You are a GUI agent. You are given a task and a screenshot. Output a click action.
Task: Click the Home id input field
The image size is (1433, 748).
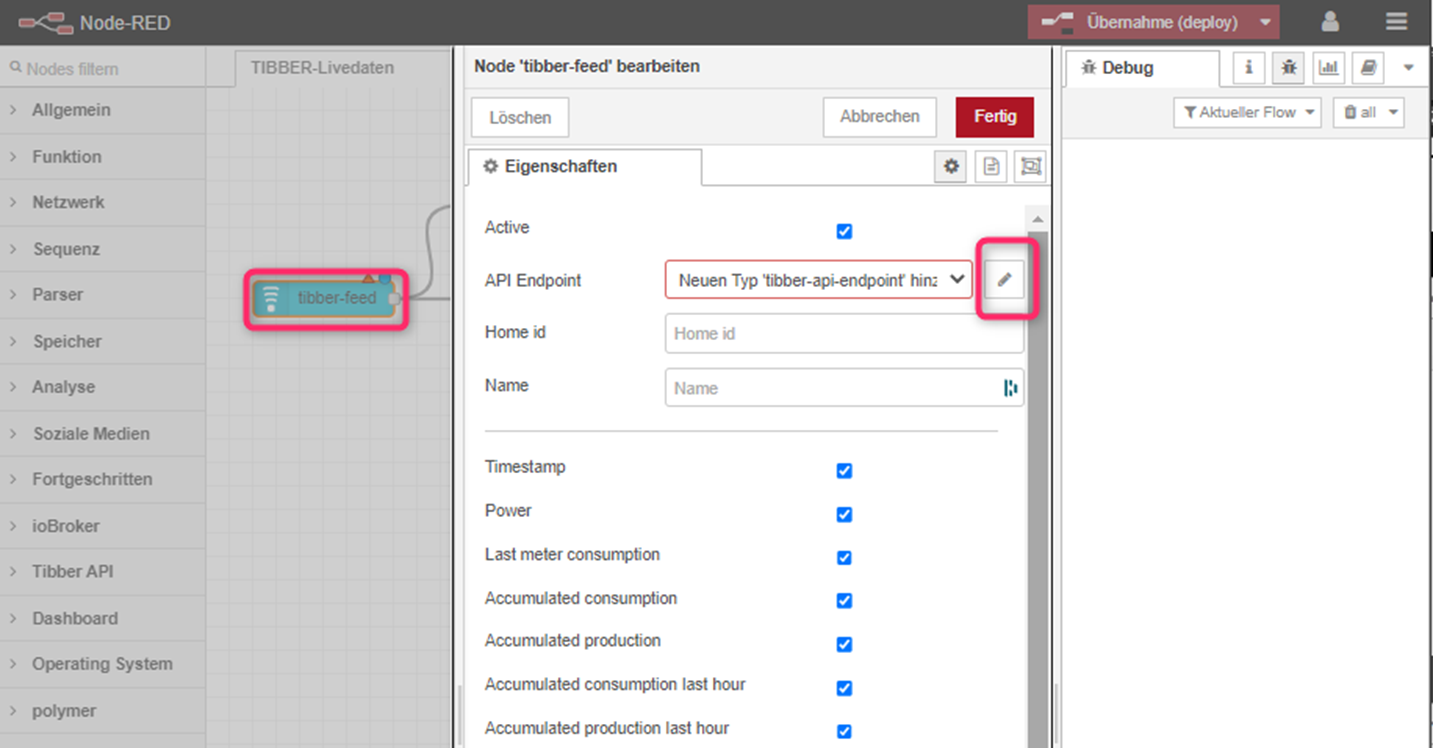pos(844,334)
